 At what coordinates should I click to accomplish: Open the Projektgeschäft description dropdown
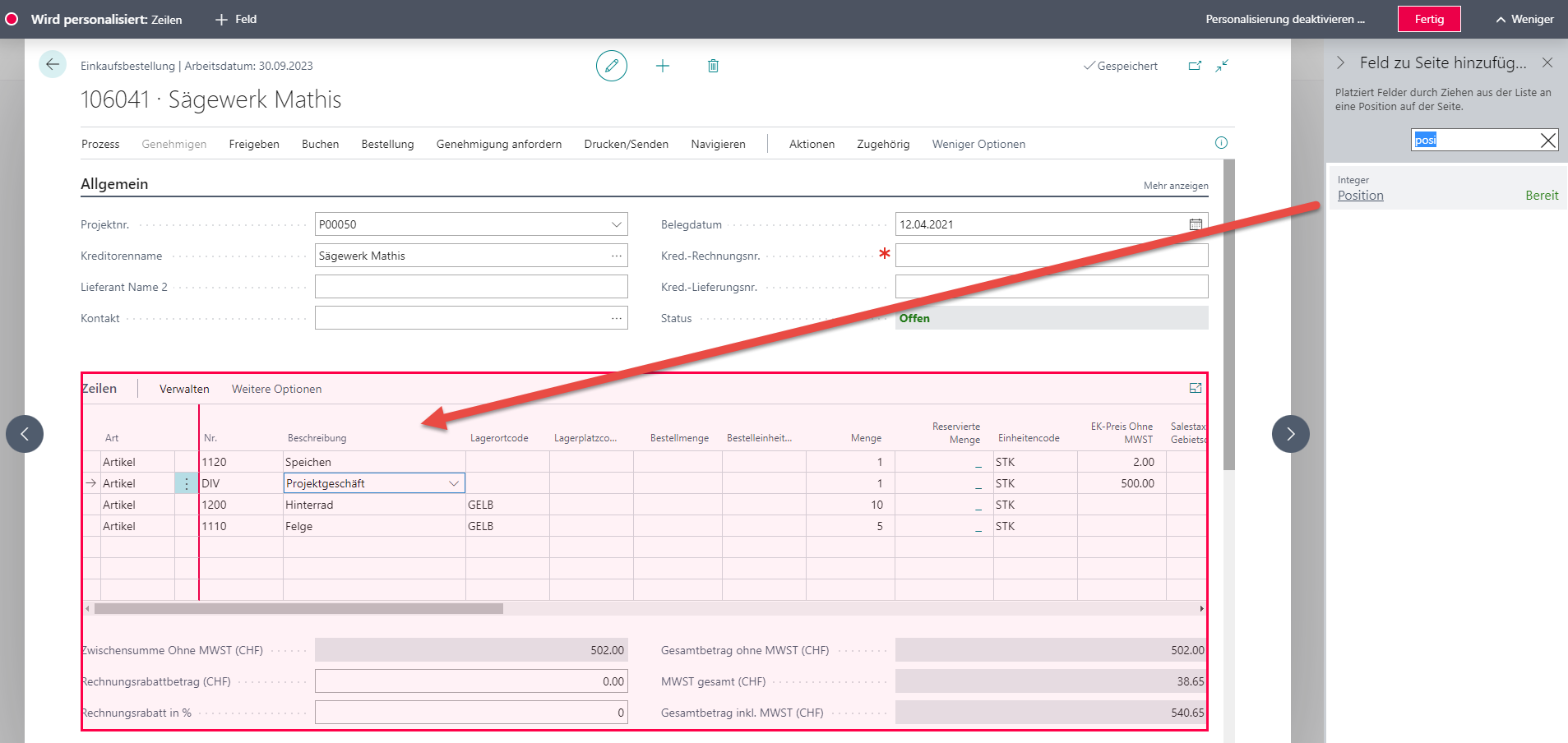tap(454, 483)
